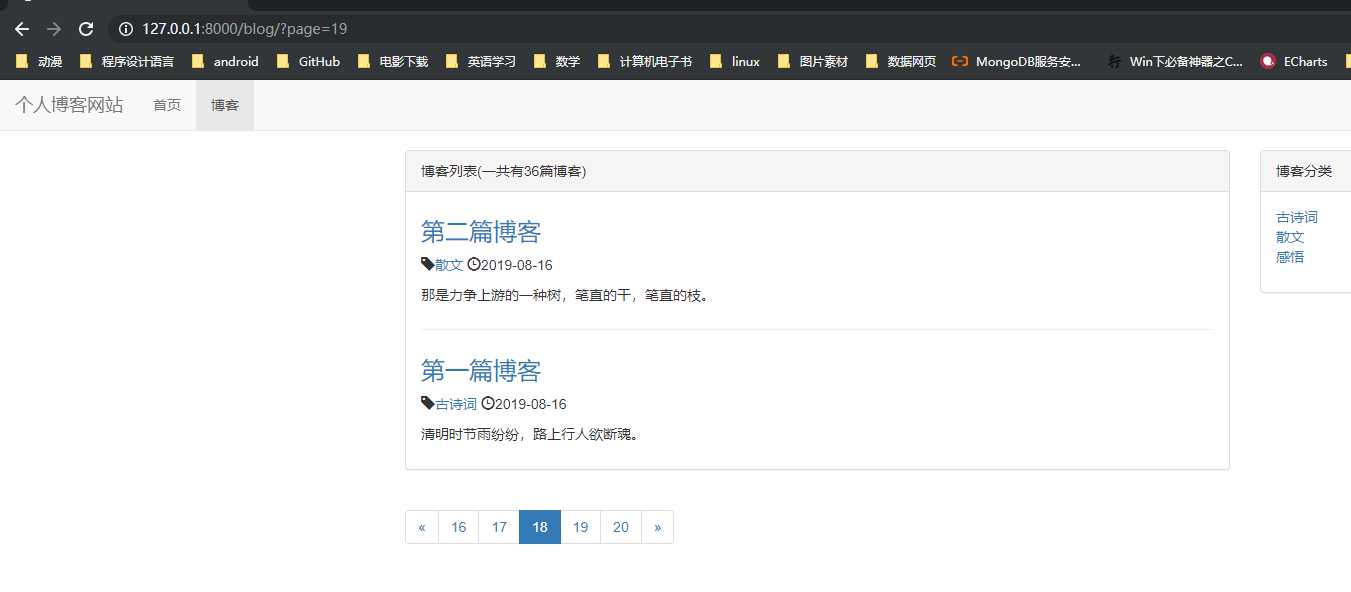
Task: Click the 博客分类 panel heading
Action: (1304, 171)
